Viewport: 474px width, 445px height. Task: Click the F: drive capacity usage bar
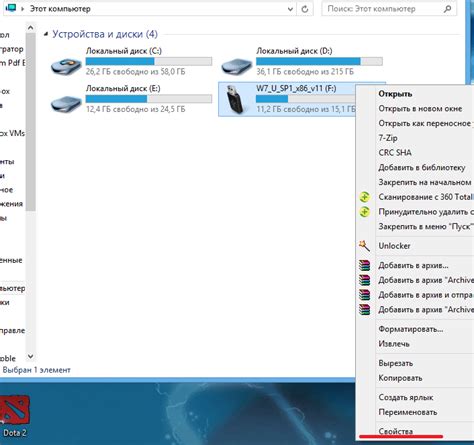coord(306,99)
